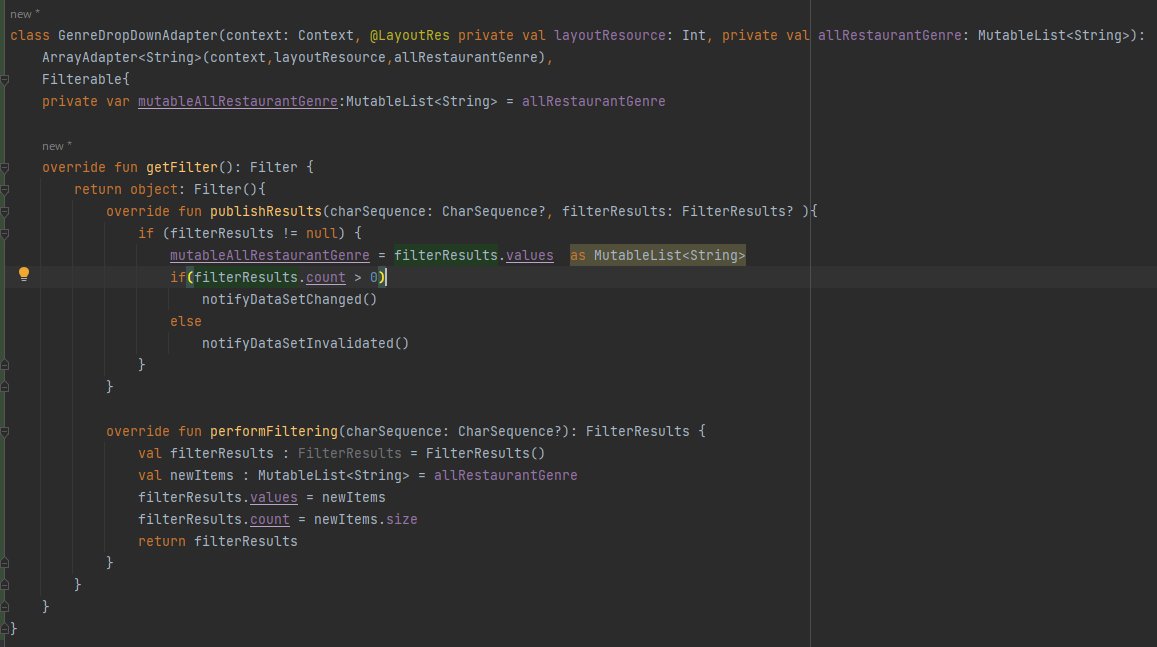Screen dimensions: 1157x647
Task: Click 'count' in 'filterResults.count = newItems.size'
Action: click(x=270, y=520)
